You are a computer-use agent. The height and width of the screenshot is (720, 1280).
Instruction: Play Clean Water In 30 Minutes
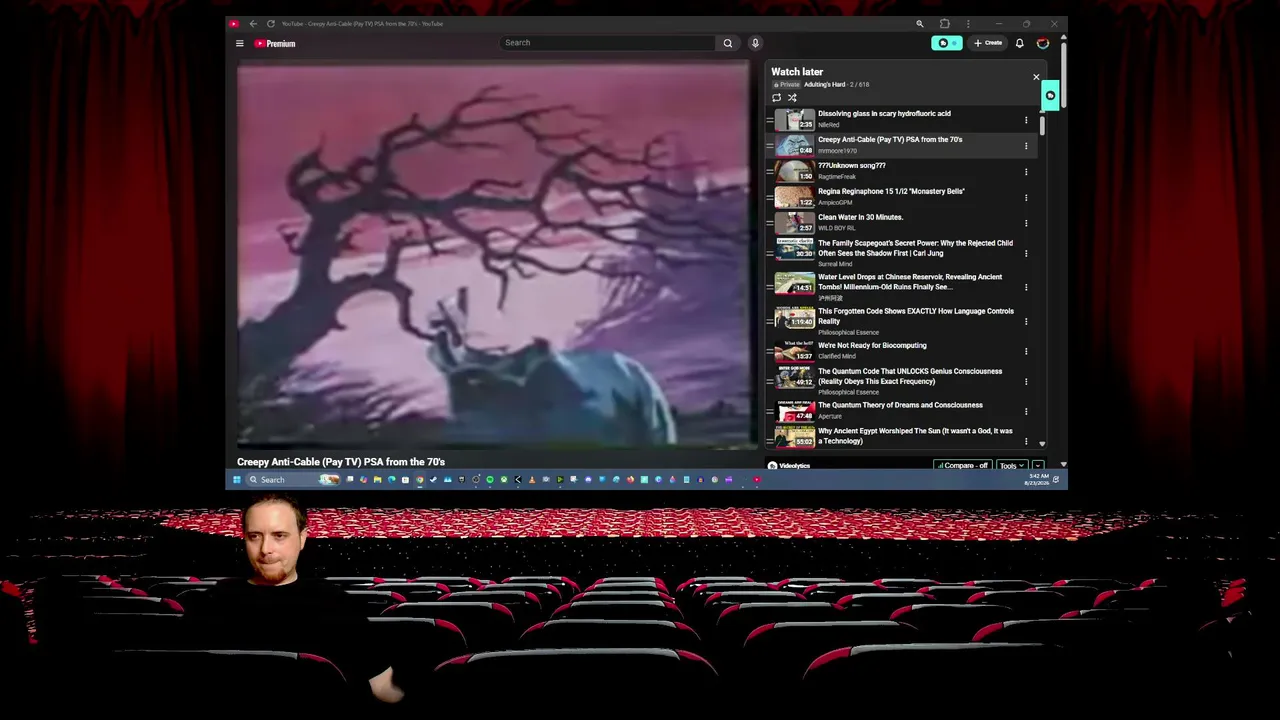pyautogui.click(x=860, y=218)
